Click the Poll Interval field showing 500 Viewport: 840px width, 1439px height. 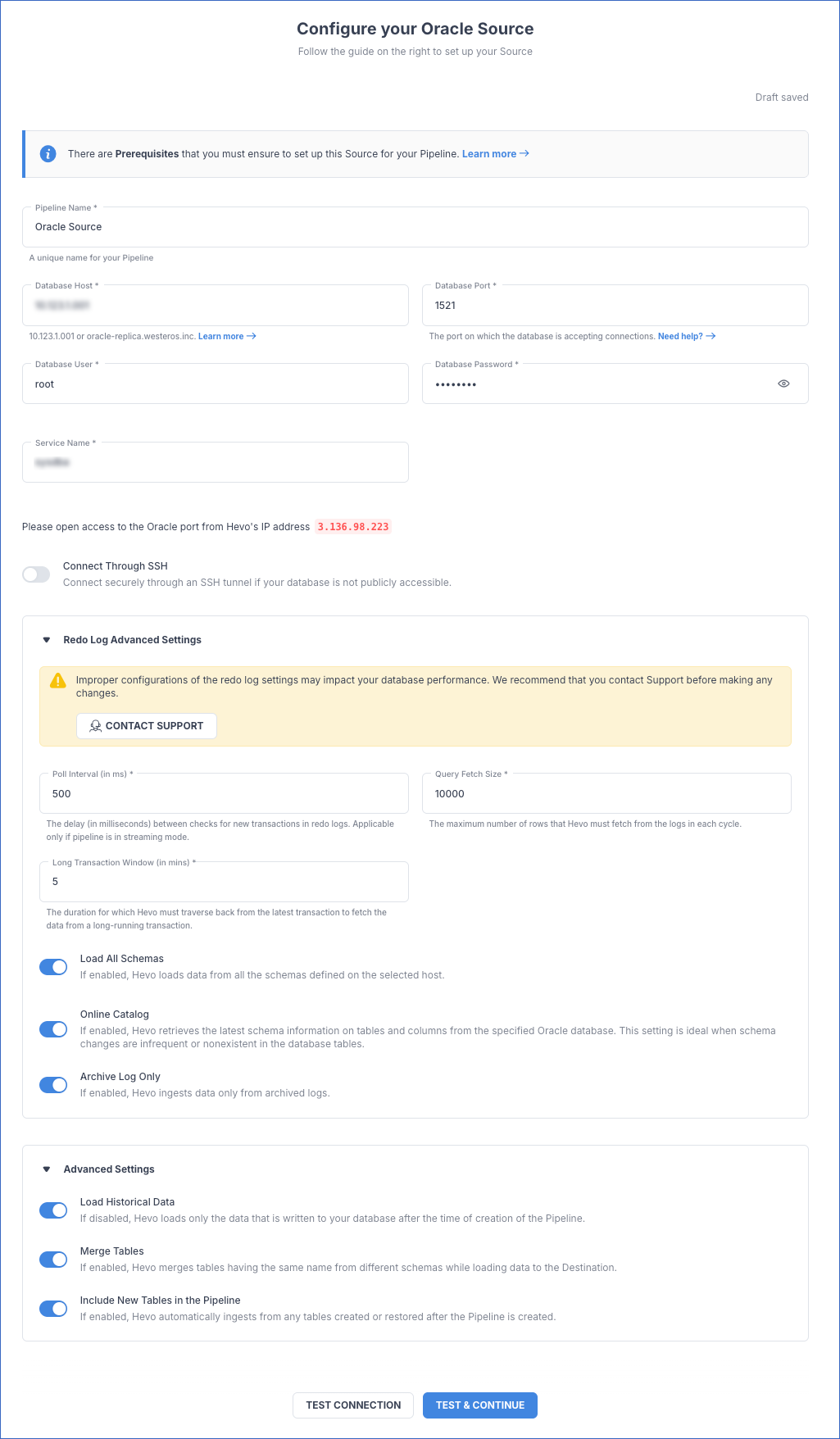(x=224, y=793)
